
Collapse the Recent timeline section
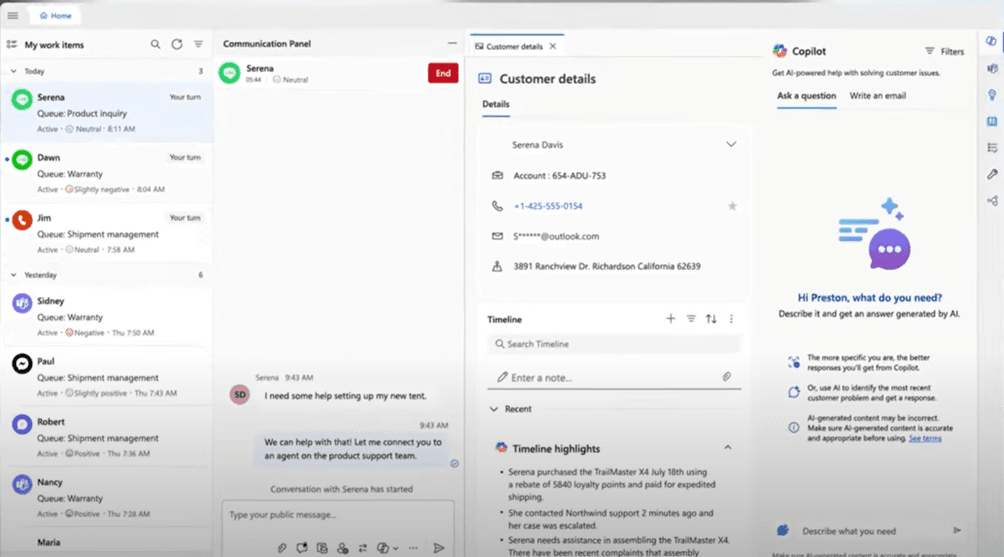pos(494,409)
